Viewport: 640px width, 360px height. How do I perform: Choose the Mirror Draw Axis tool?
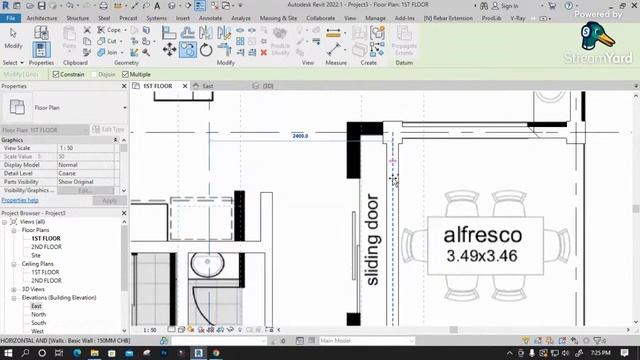[224, 32]
